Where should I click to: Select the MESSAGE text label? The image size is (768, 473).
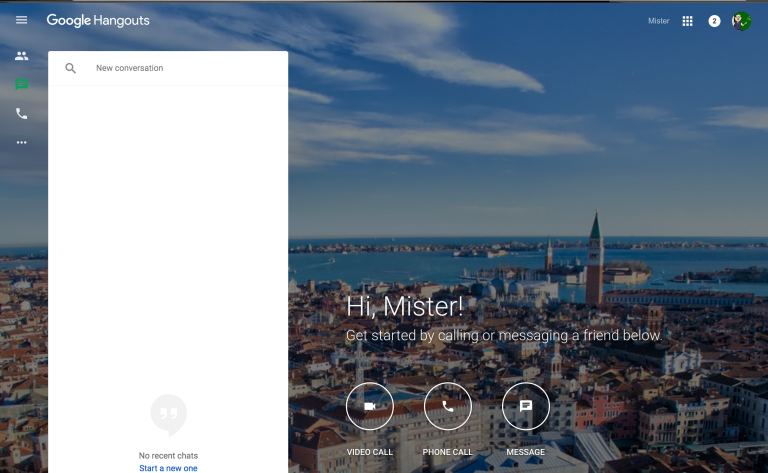click(526, 452)
